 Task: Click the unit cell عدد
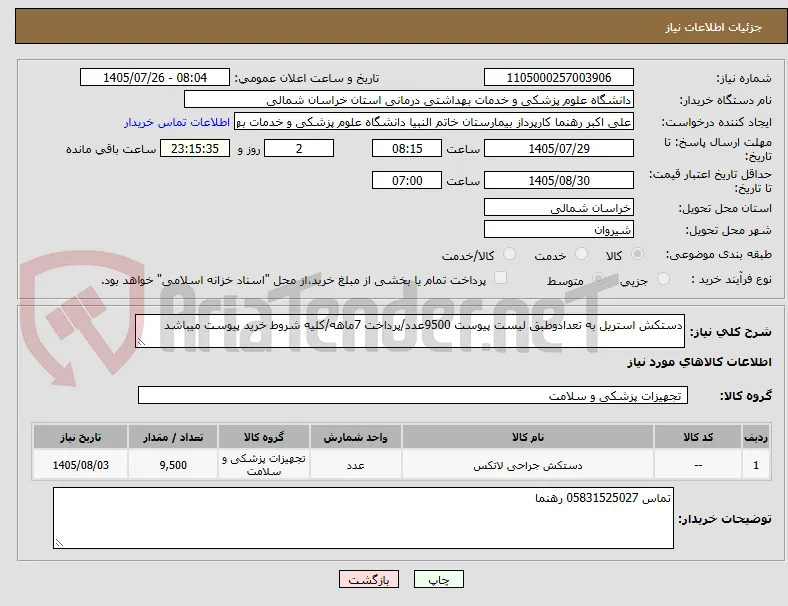coord(355,465)
